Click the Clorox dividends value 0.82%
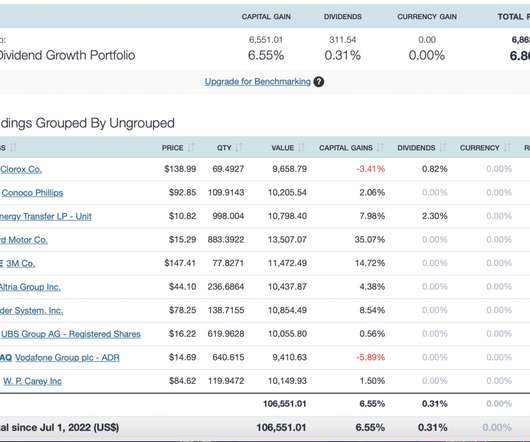This screenshot has width=530, height=442. coord(435,169)
